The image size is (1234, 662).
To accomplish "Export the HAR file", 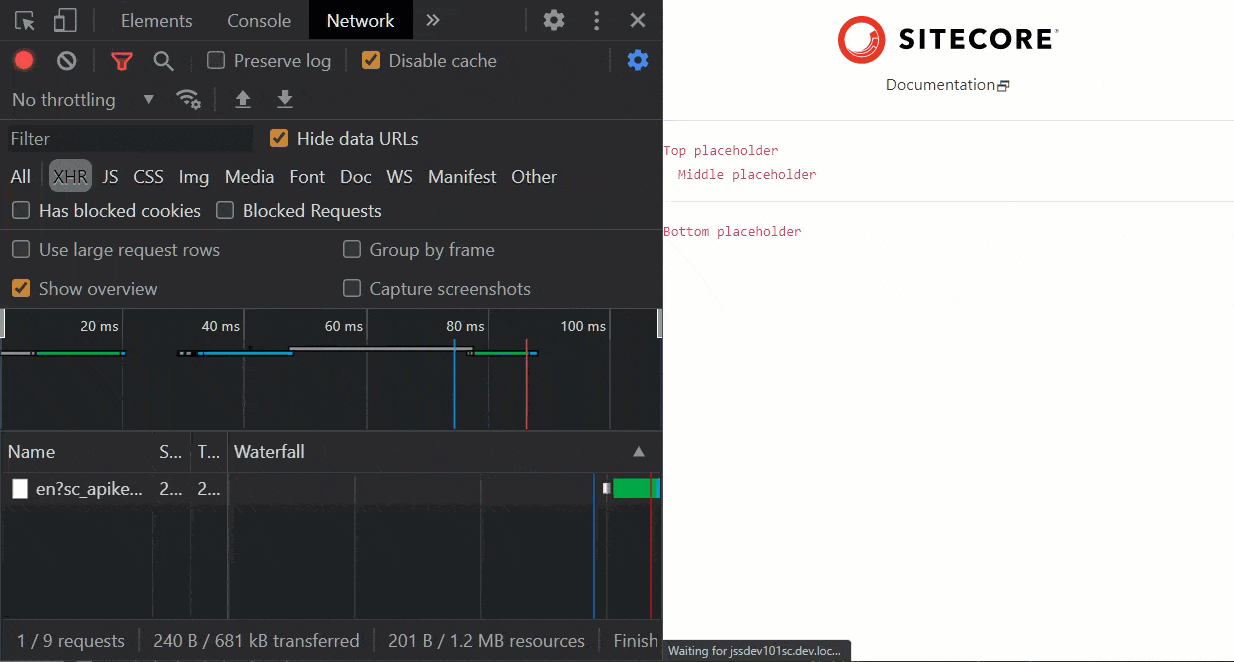I will point(284,100).
